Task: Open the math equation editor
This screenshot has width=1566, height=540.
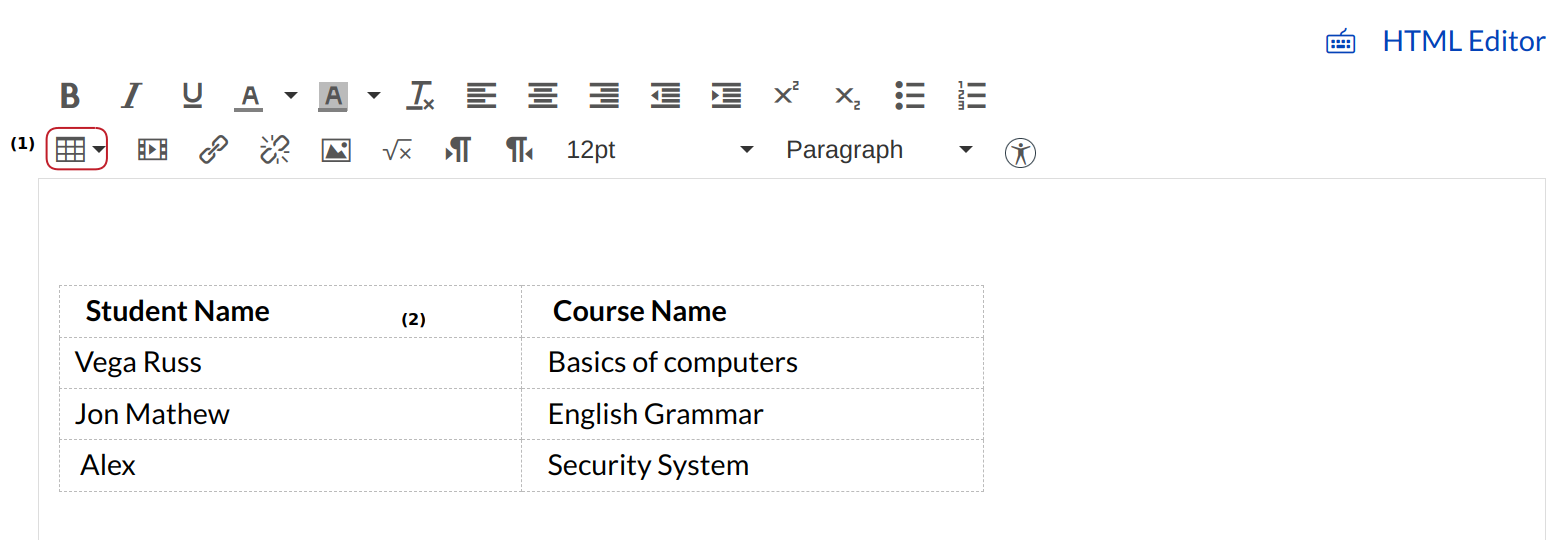Action: pos(397,150)
